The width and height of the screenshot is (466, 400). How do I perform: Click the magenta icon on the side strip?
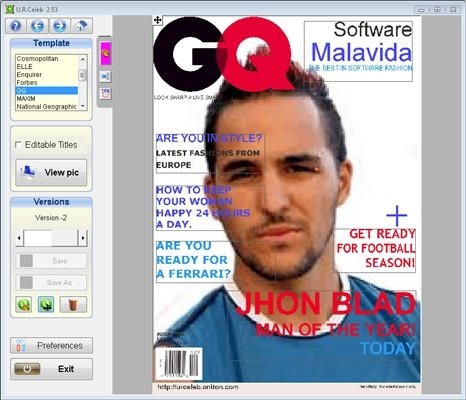point(105,53)
